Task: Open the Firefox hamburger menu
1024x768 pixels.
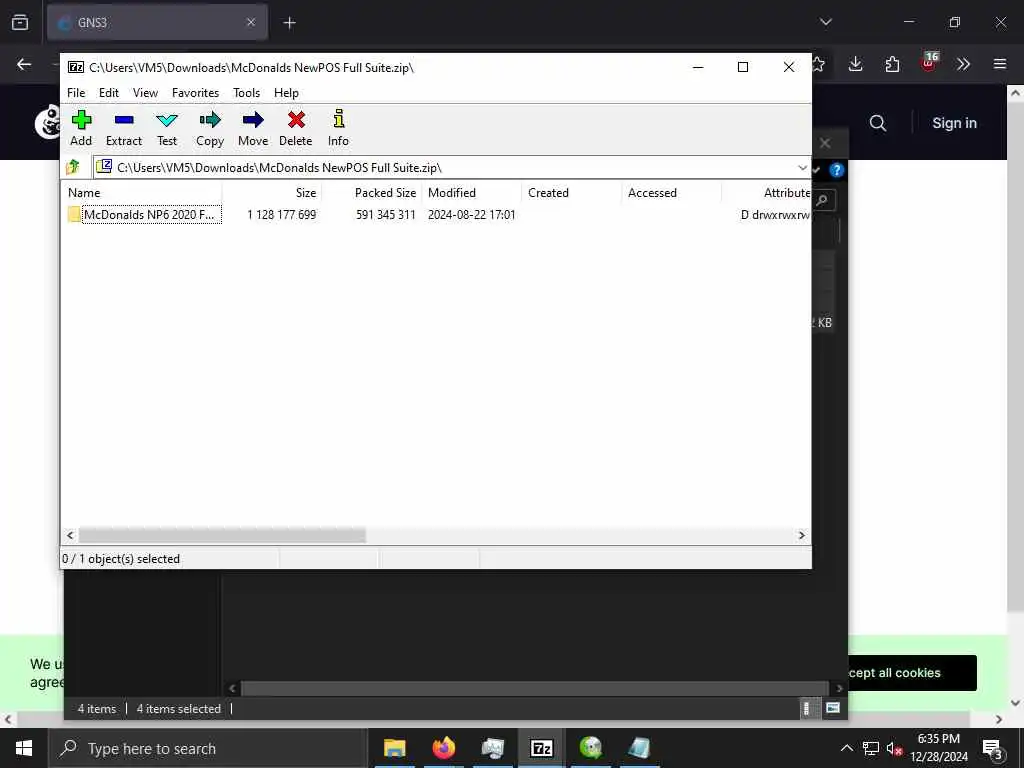Action: pos(1000,64)
